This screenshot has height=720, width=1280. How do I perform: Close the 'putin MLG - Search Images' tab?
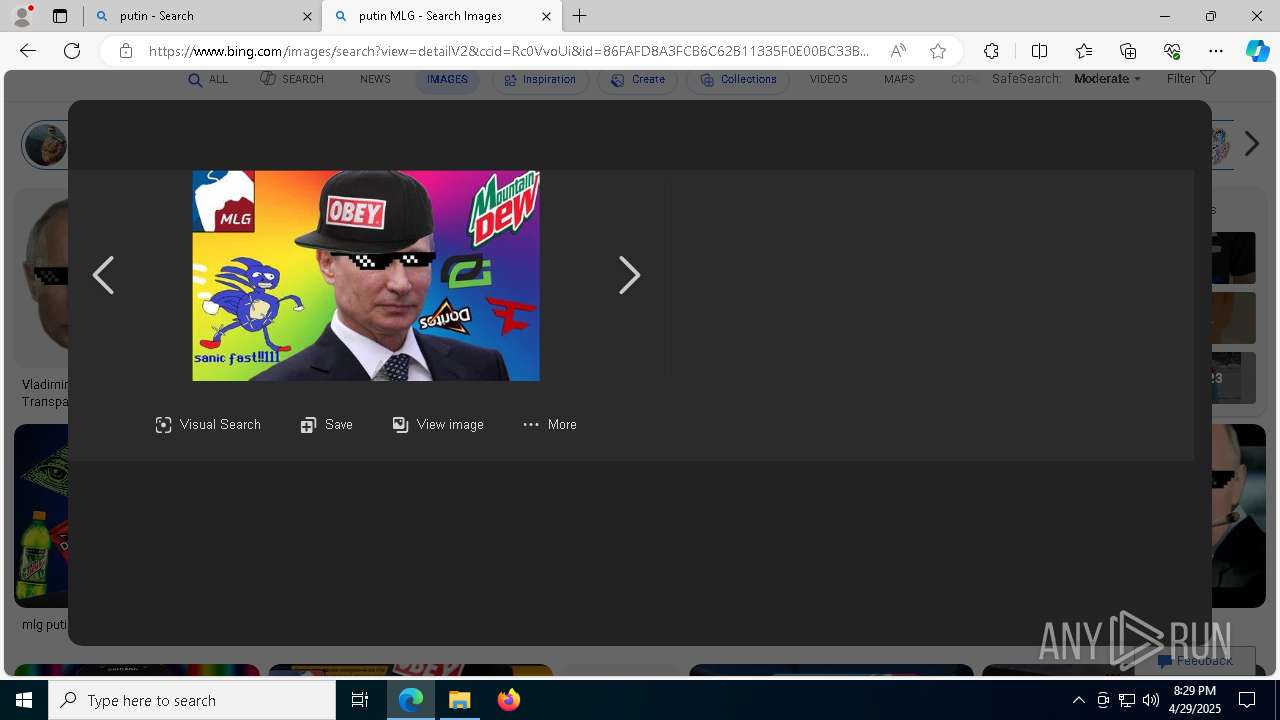pos(546,16)
